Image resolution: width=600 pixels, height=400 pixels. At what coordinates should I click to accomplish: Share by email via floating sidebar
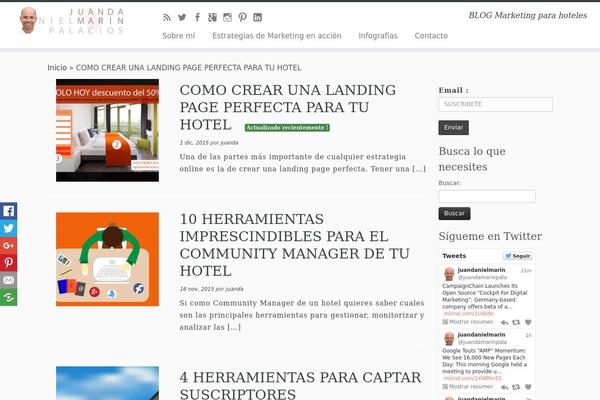click(x=8, y=280)
